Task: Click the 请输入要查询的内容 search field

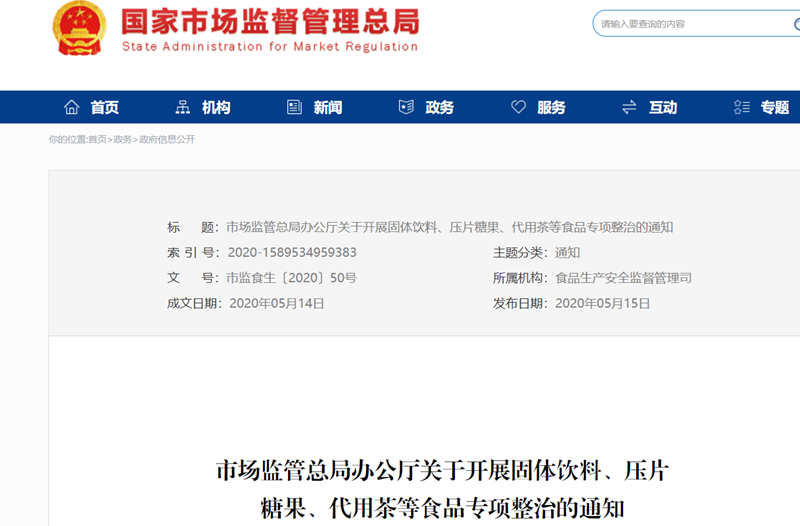Action: (696, 23)
